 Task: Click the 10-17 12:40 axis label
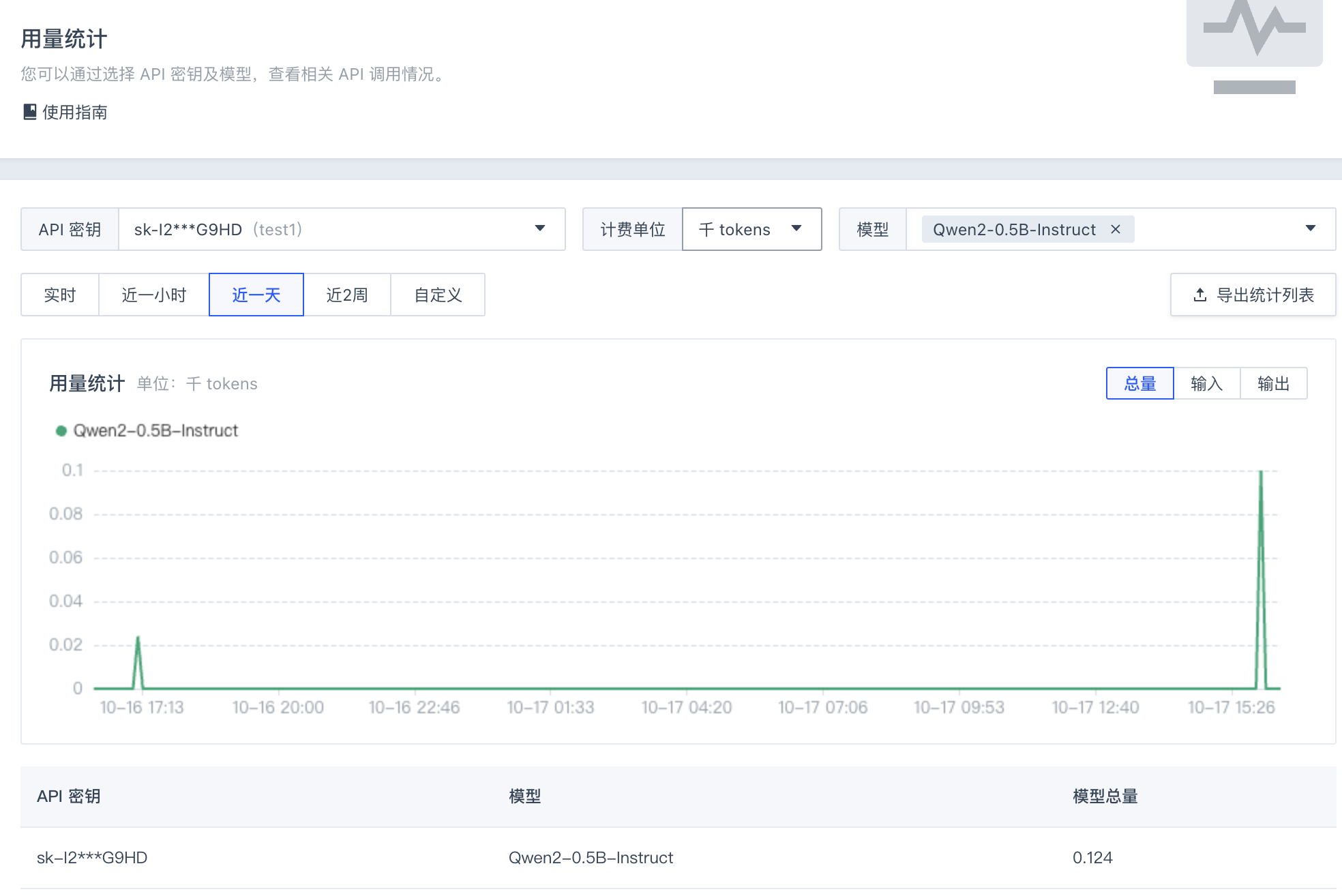1095,707
